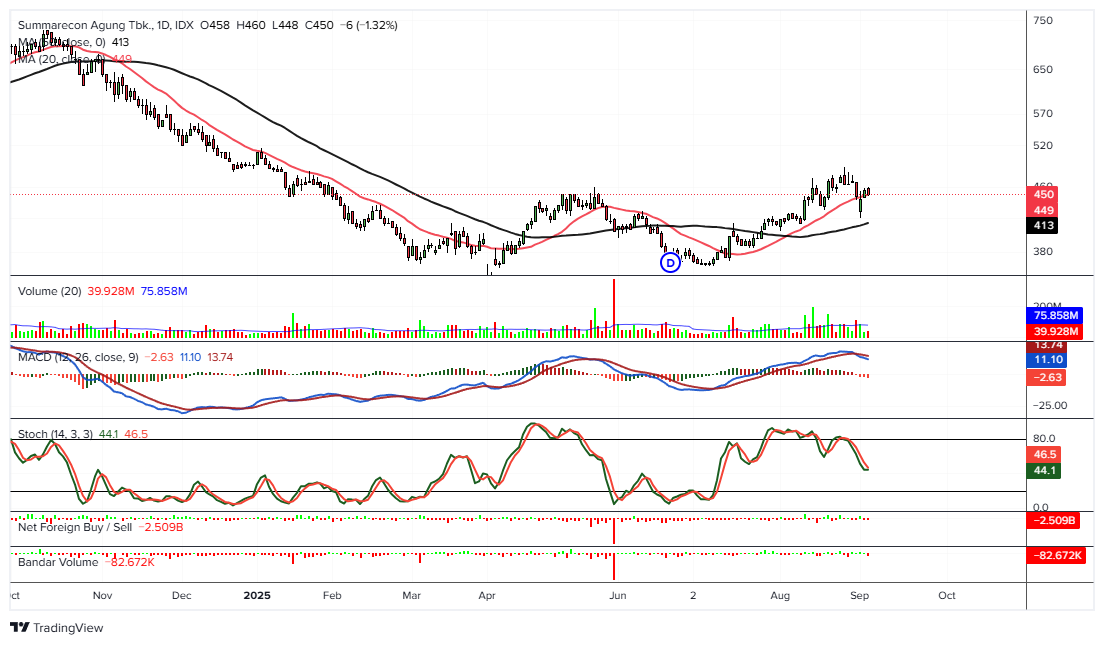Click the Aug label on time axis
The width and height of the screenshot is (1104, 645).
tap(779, 595)
